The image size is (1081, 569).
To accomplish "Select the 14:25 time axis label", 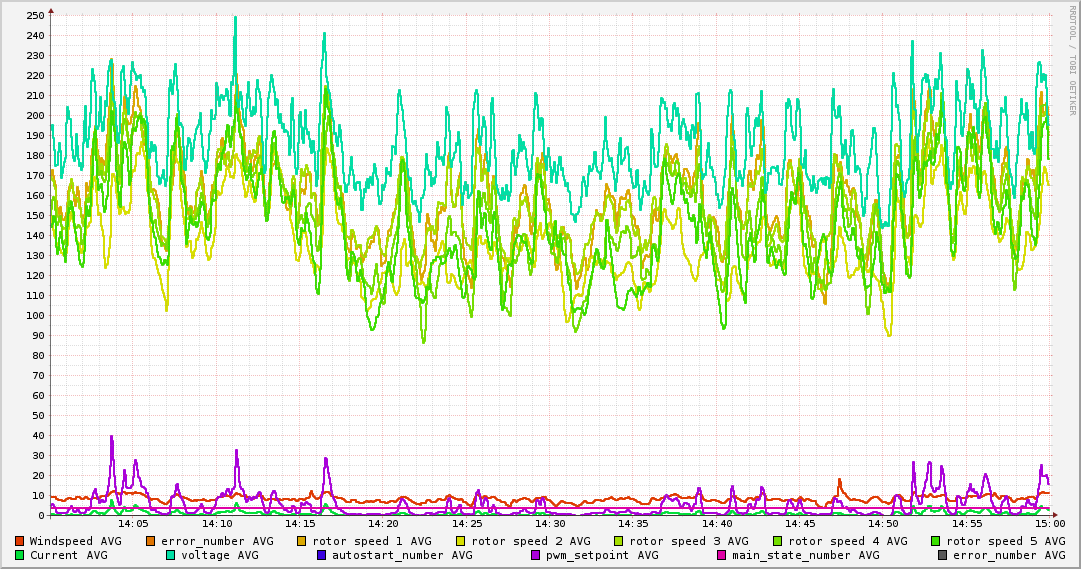I will tap(467, 524).
